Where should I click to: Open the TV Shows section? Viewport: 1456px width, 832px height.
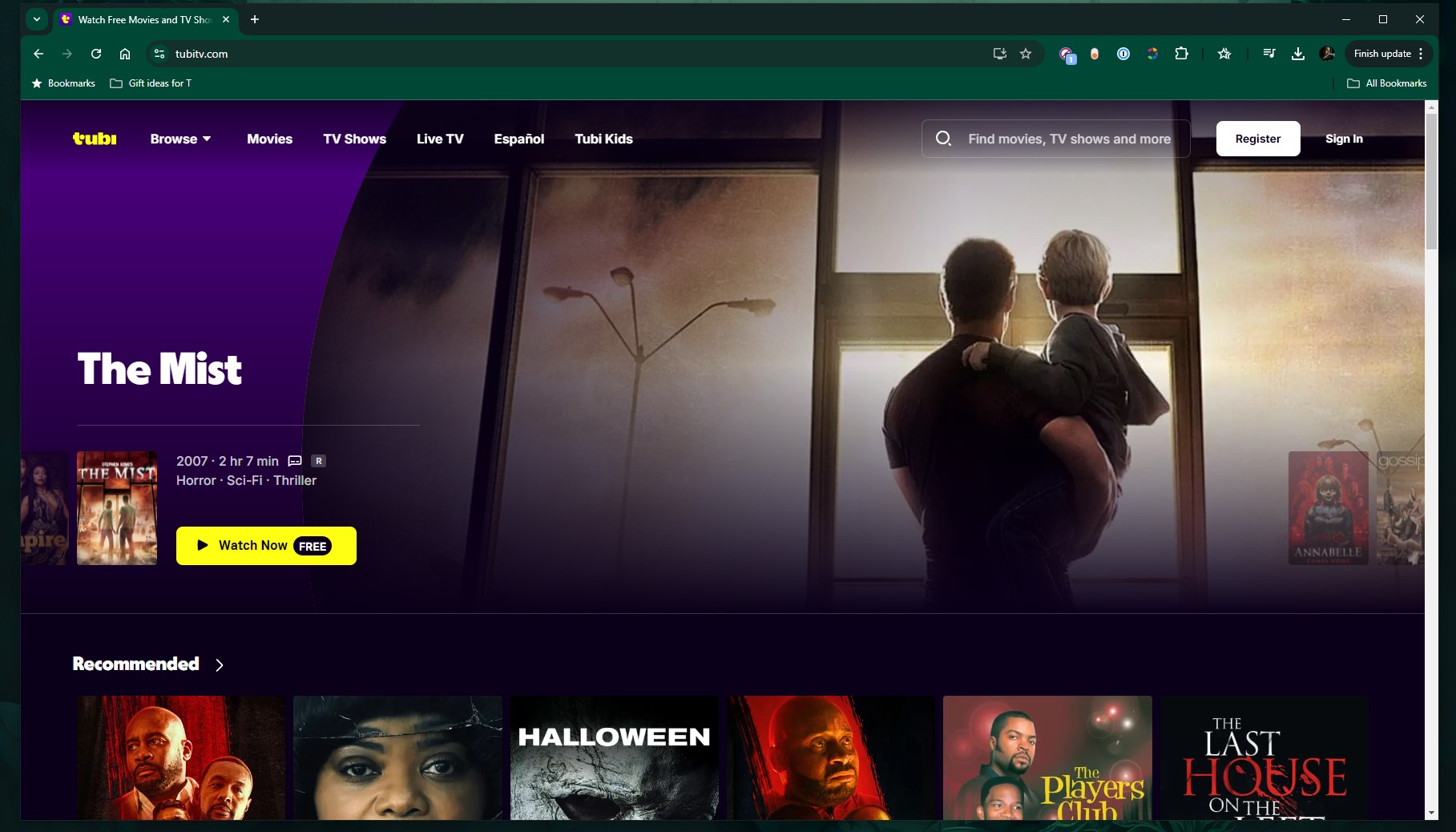coord(354,139)
